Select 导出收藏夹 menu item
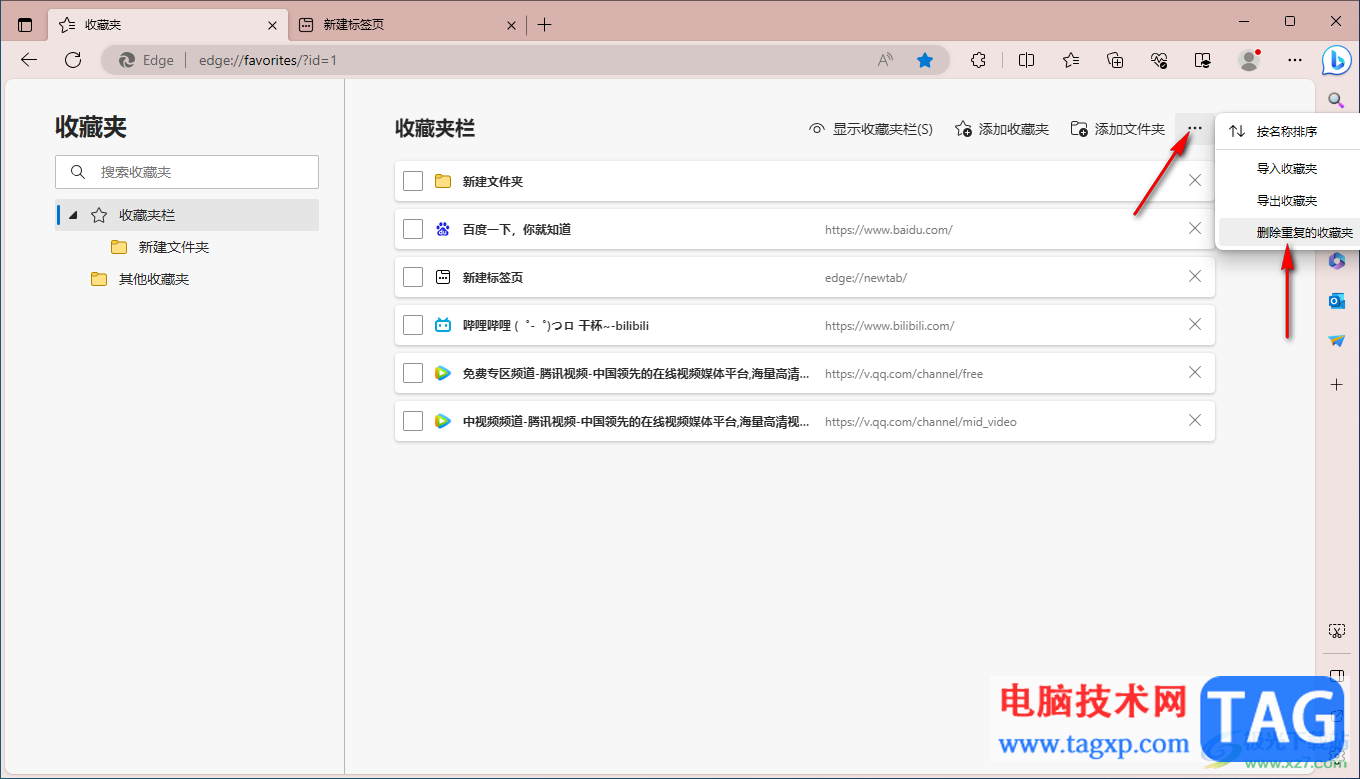Screen dimensions: 1360x779 coord(1287,201)
